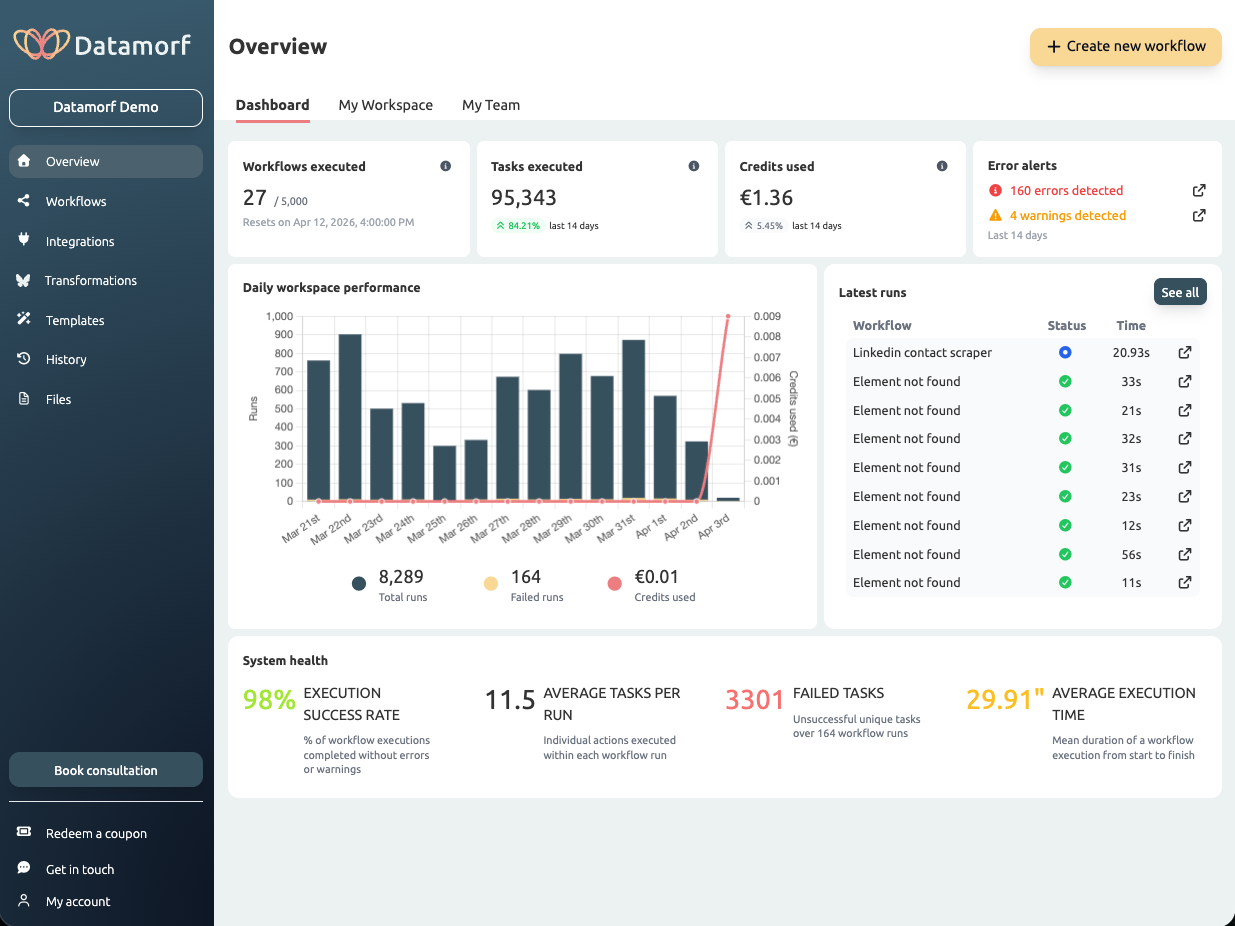Go to Transformations in the sidebar
This screenshot has height=926, width=1235.
click(x=106, y=280)
